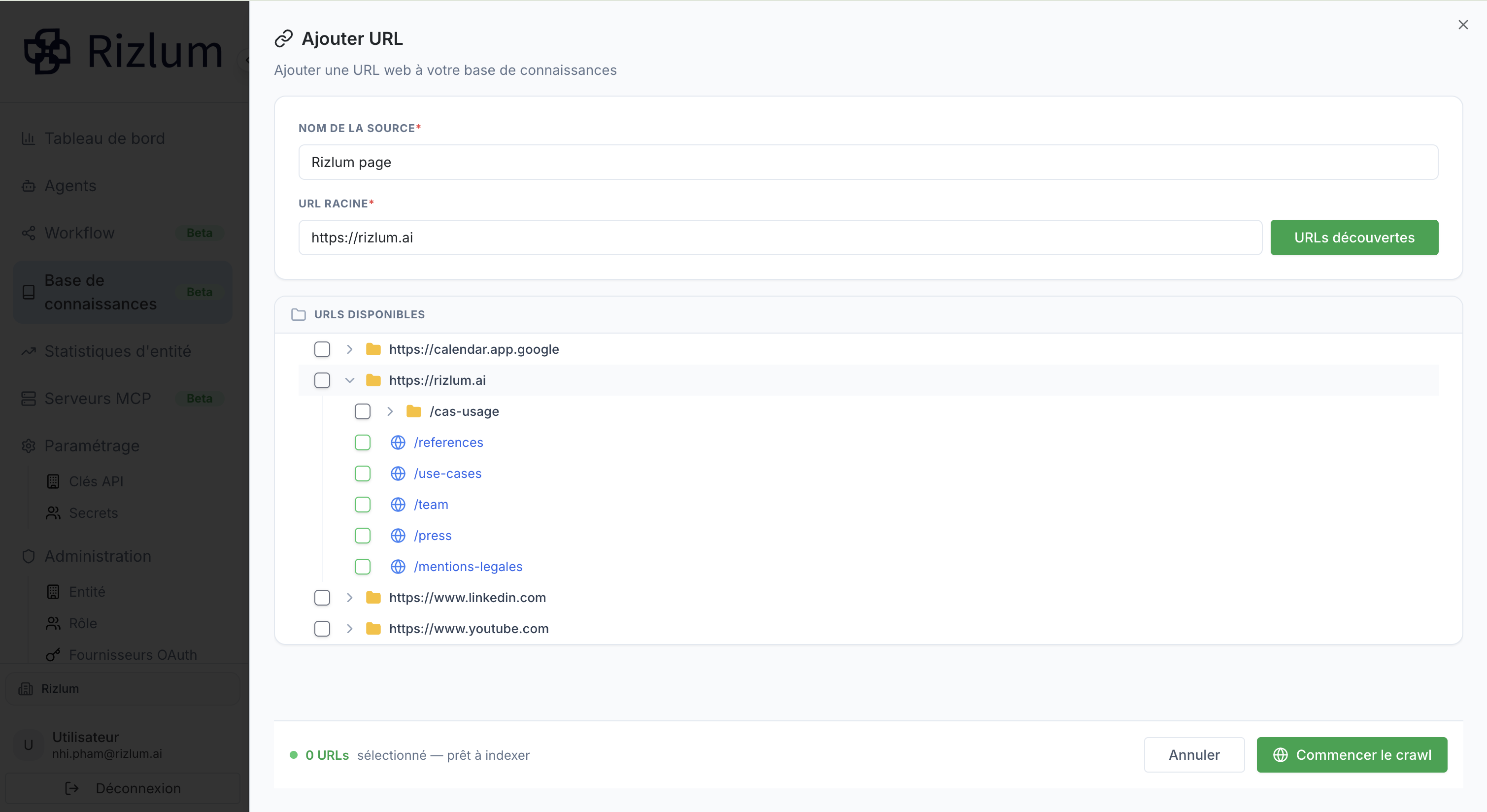Click the Fournisseurs OAuth key icon

point(53,655)
